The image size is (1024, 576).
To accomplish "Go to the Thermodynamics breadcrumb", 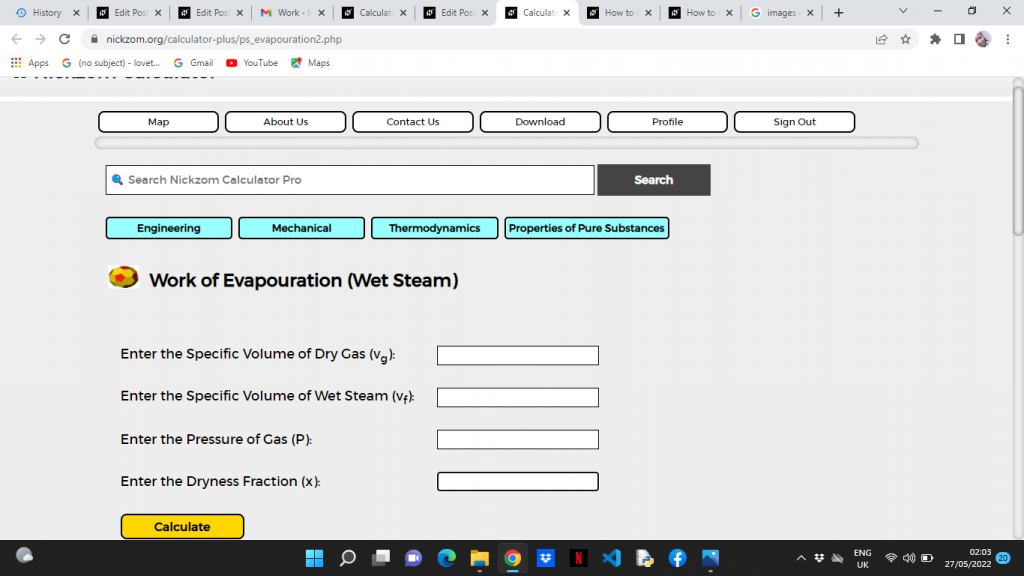I will coord(434,228).
